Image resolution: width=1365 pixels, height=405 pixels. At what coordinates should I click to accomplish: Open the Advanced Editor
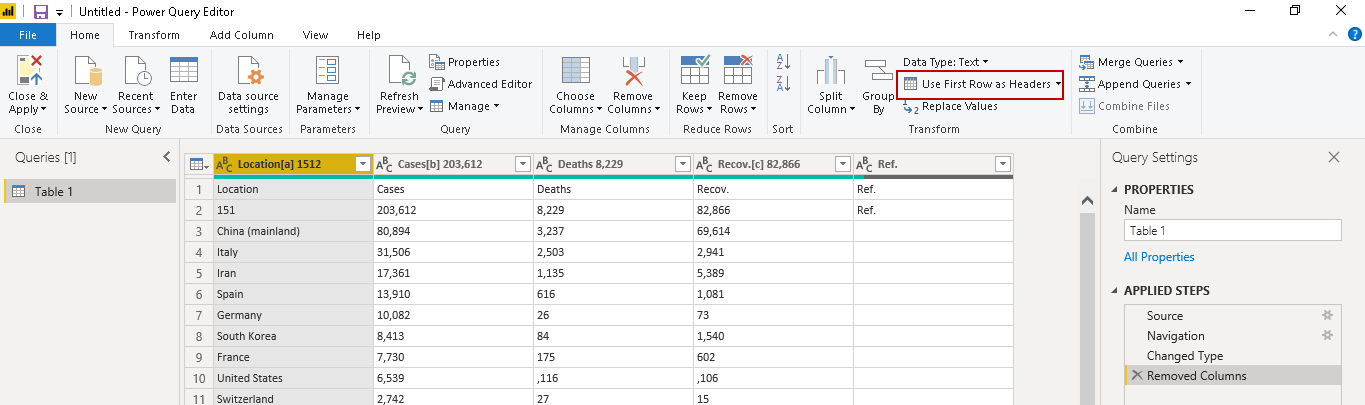tap(481, 84)
